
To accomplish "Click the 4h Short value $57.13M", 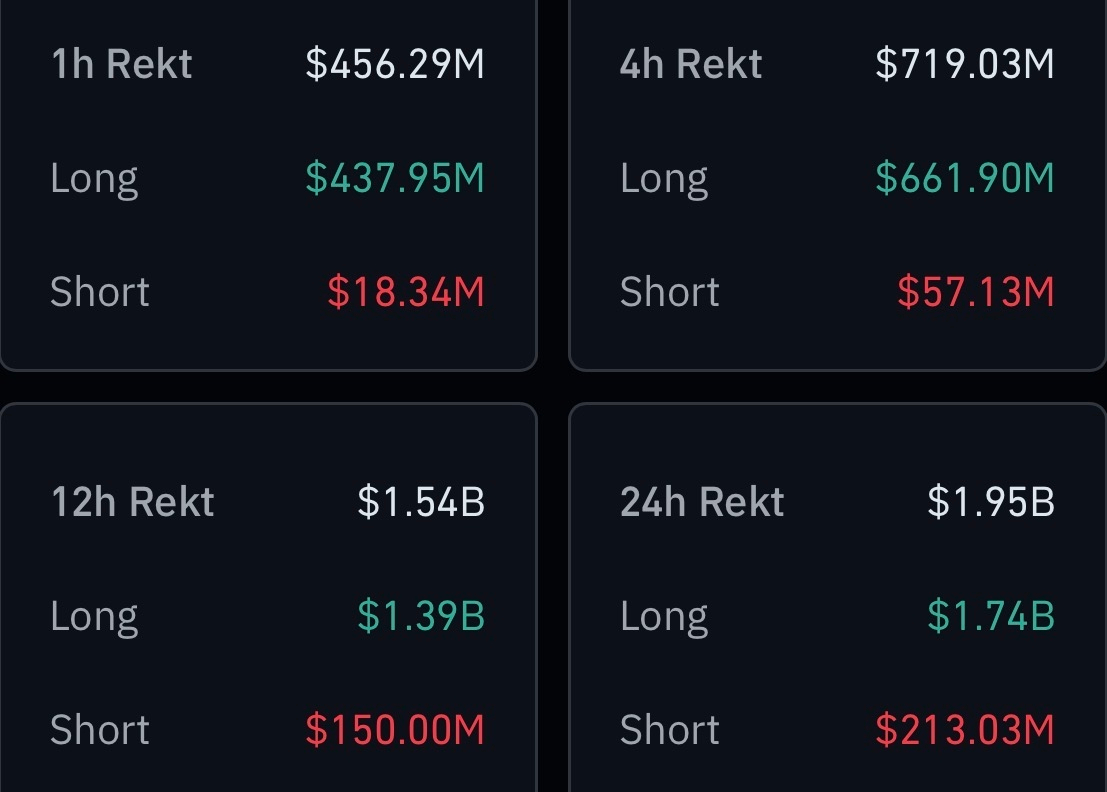I will coord(976,292).
